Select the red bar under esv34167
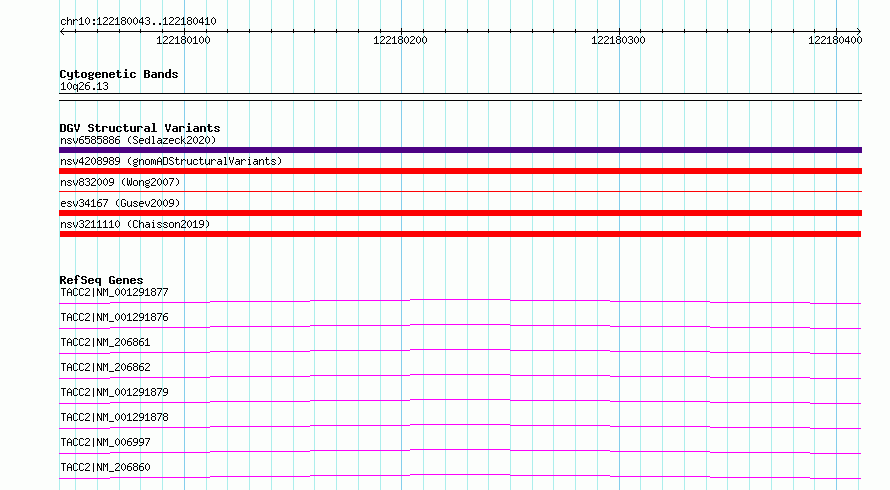Image resolution: width=890 pixels, height=490 pixels. click(x=460, y=213)
